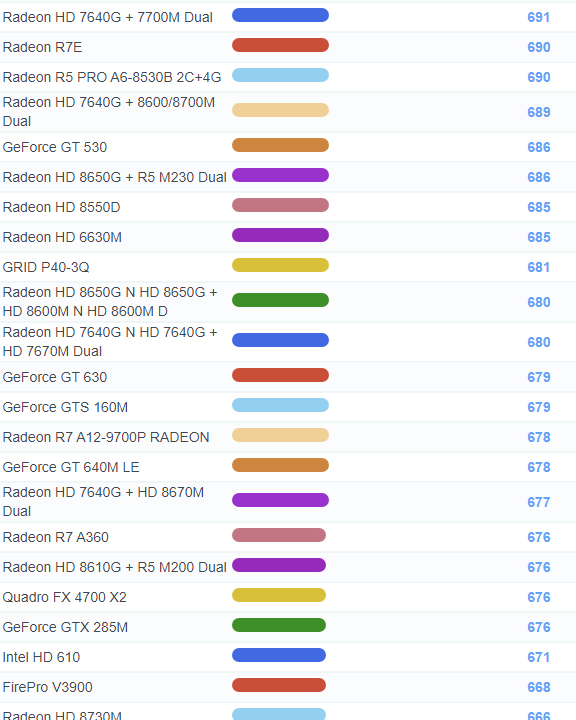576x720 pixels.
Task: Open Radeon HD 8650G N HD 8650G + HD 8600M name
Action: (x=110, y=302)
